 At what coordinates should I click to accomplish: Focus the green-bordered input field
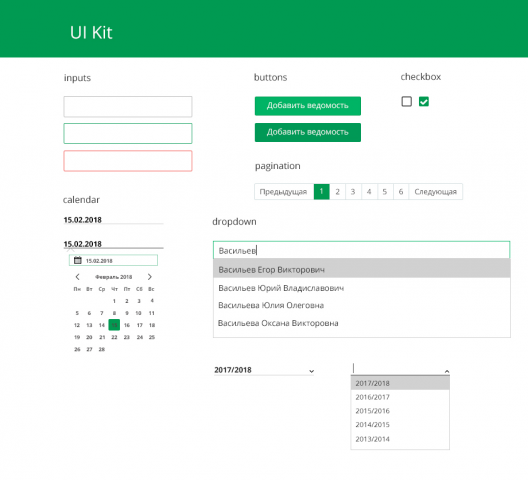(128, 133)
